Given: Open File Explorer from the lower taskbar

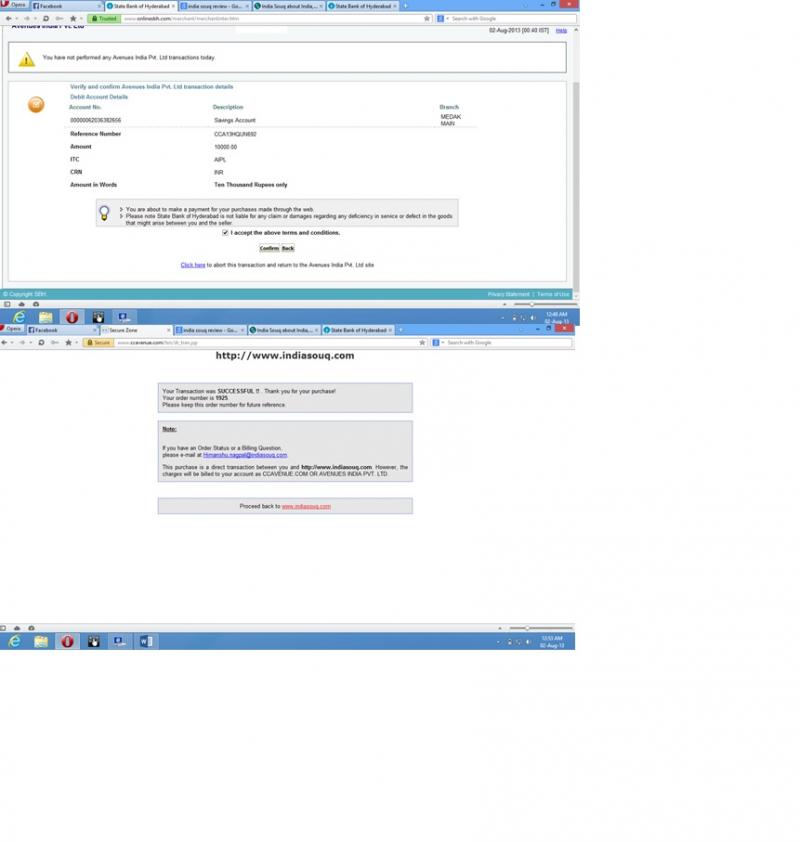Looking at the screenshot, I should (x=41, y=642).
